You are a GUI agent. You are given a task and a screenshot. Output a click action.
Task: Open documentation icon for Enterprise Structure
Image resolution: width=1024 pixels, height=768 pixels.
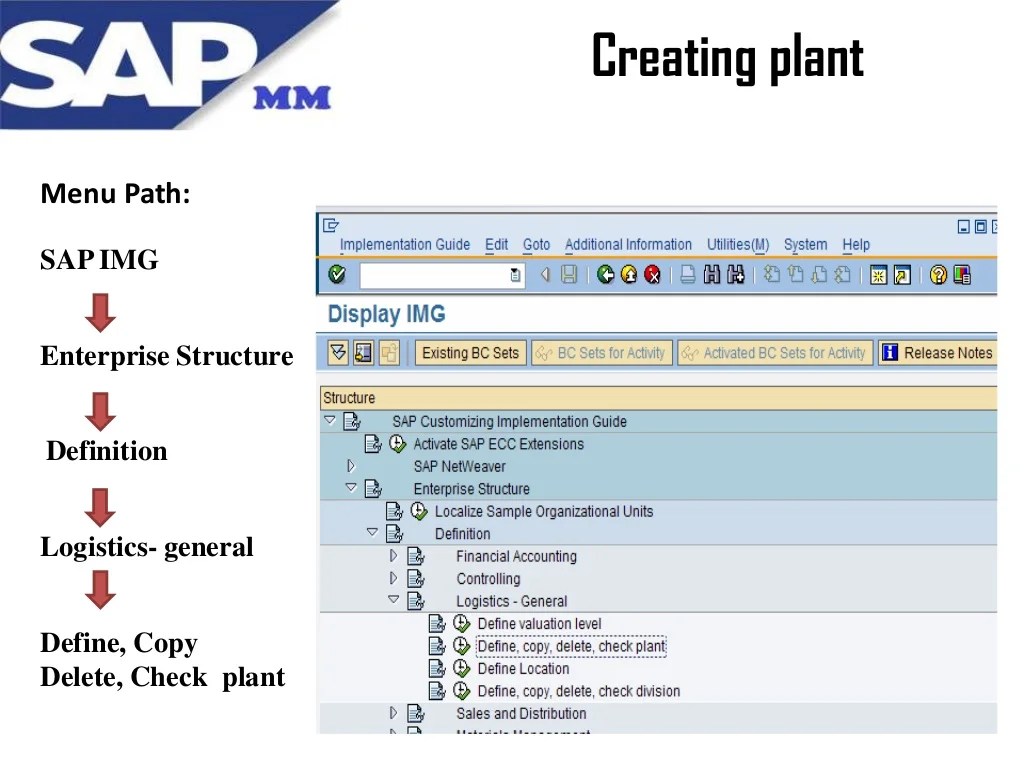[x=373, y=488]
